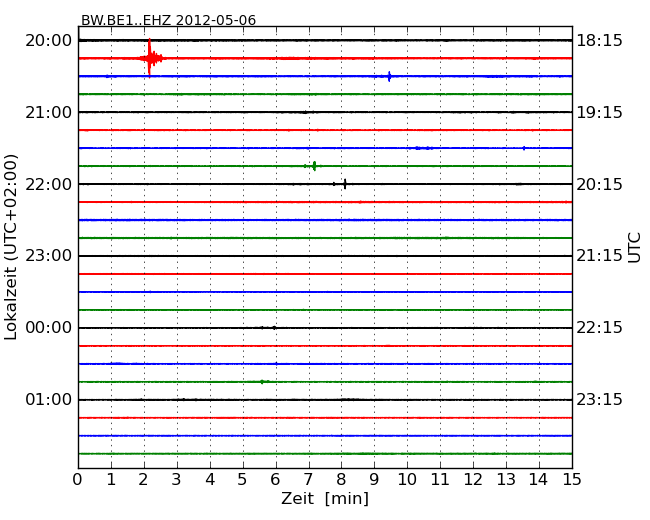Select the small blue blip near minute 13.5
The width and height of the screenshot is (650, 520).
pyautogui.click(x=524, y=148)
